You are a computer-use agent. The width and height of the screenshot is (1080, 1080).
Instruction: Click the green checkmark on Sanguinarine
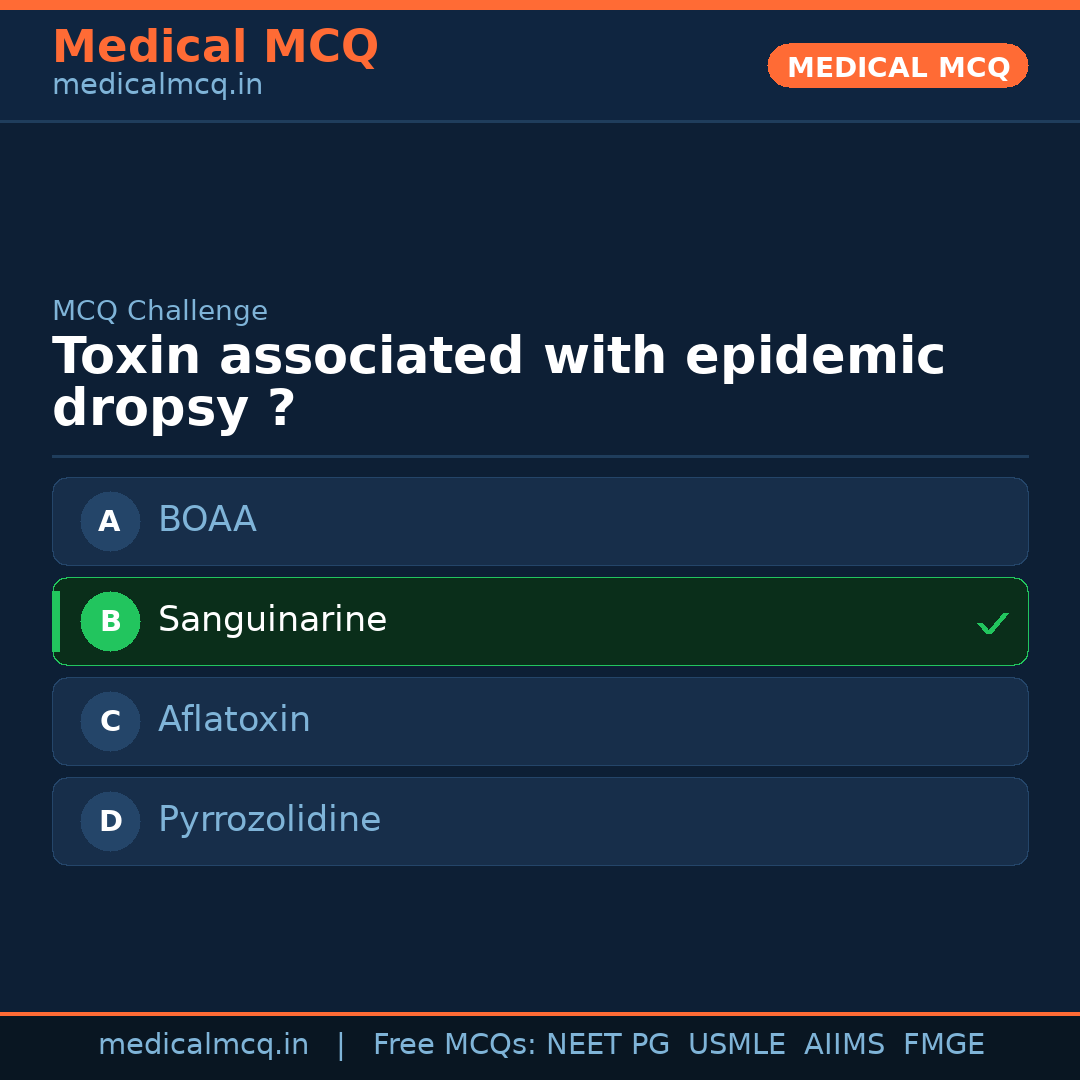tap(992, 624)
